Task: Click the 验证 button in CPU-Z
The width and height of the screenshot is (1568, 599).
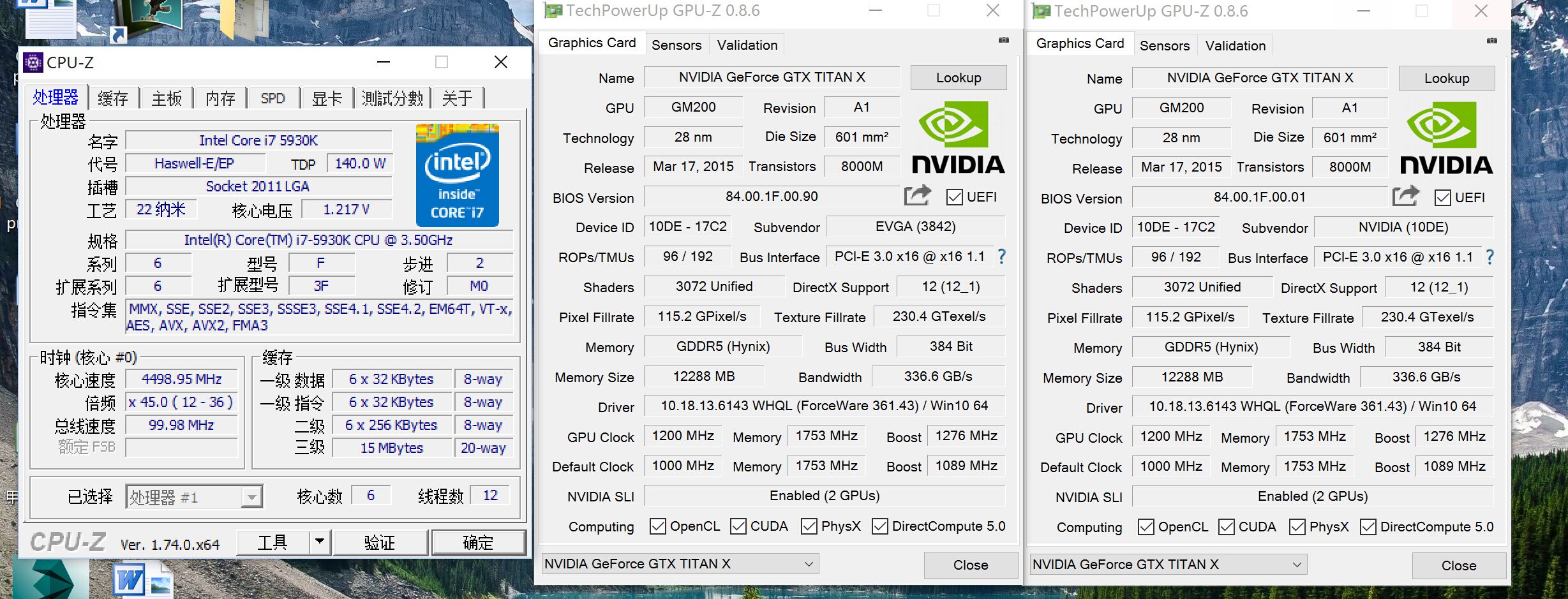Action: coord(380,542)
